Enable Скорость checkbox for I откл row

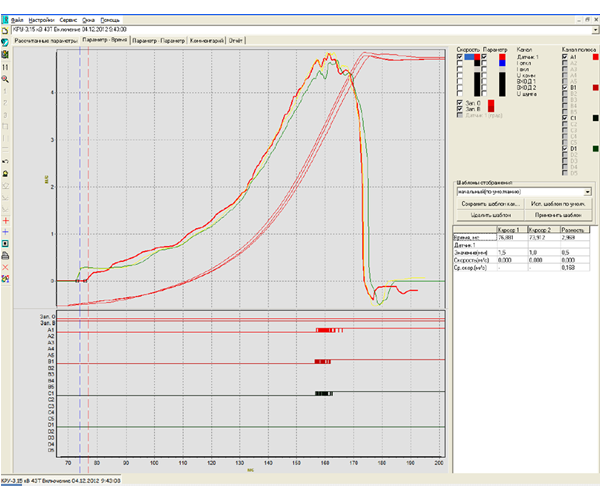click(460, 63)
